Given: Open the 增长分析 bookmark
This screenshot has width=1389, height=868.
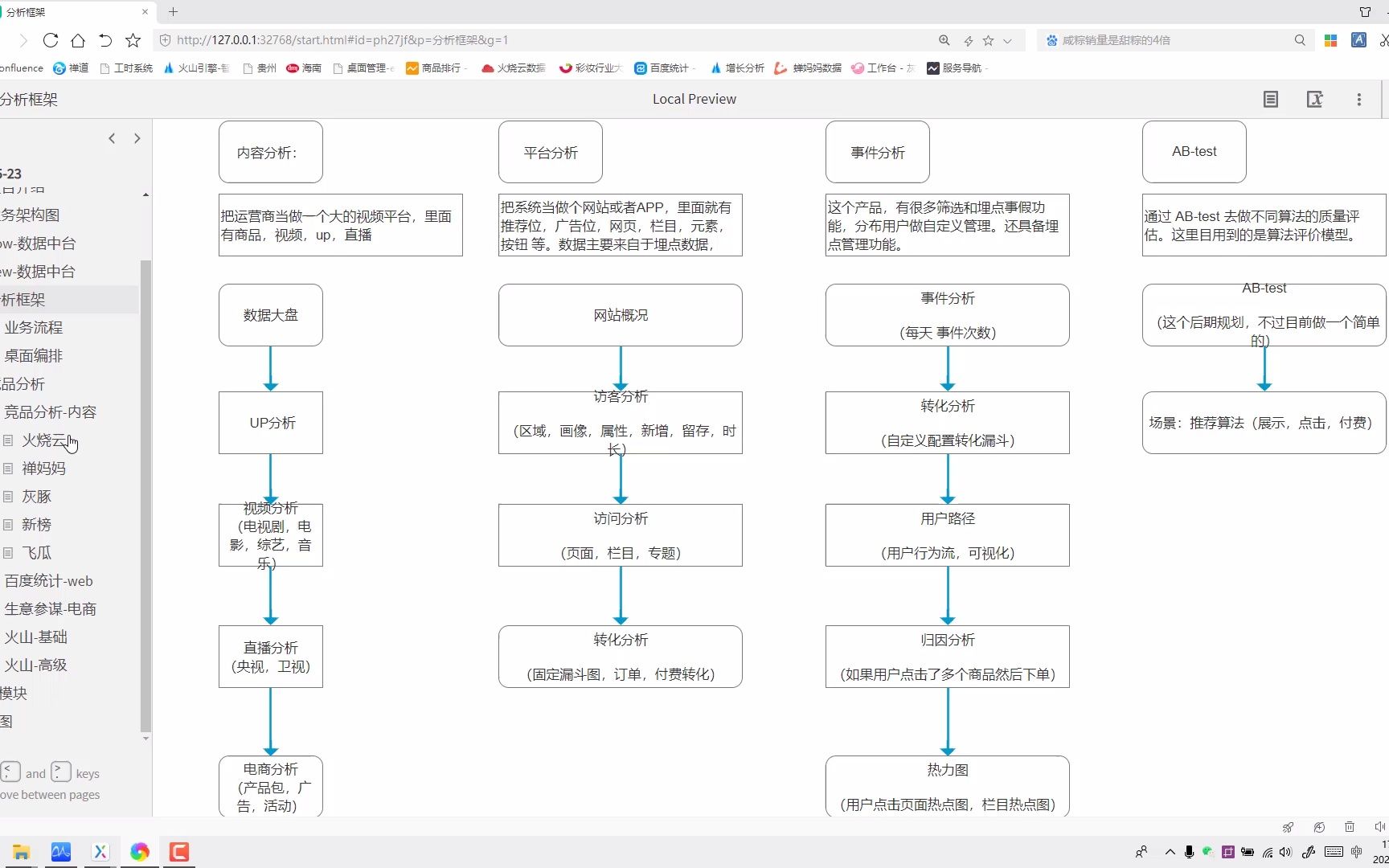Looking at the screenshot, I should pos(737,68).
